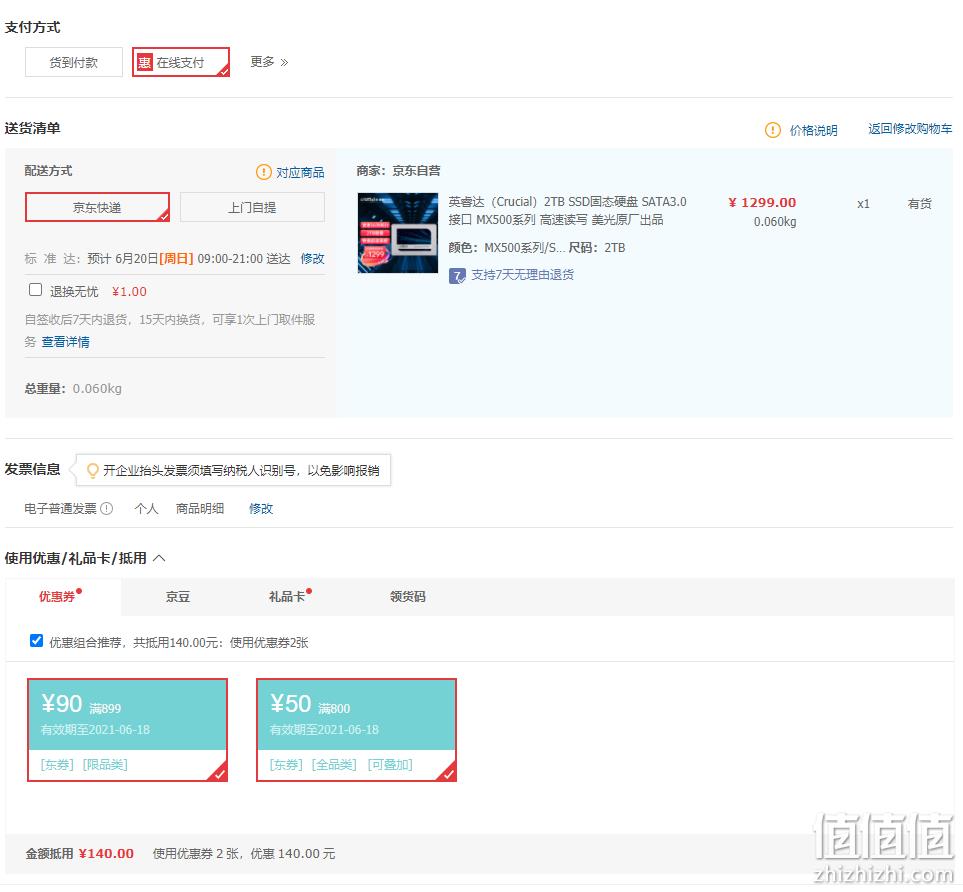The width and height of the screenshot is (963, 892).
Task: Uncheck the 优惠组合推荐 checkbox
Action: pos(36,641)
